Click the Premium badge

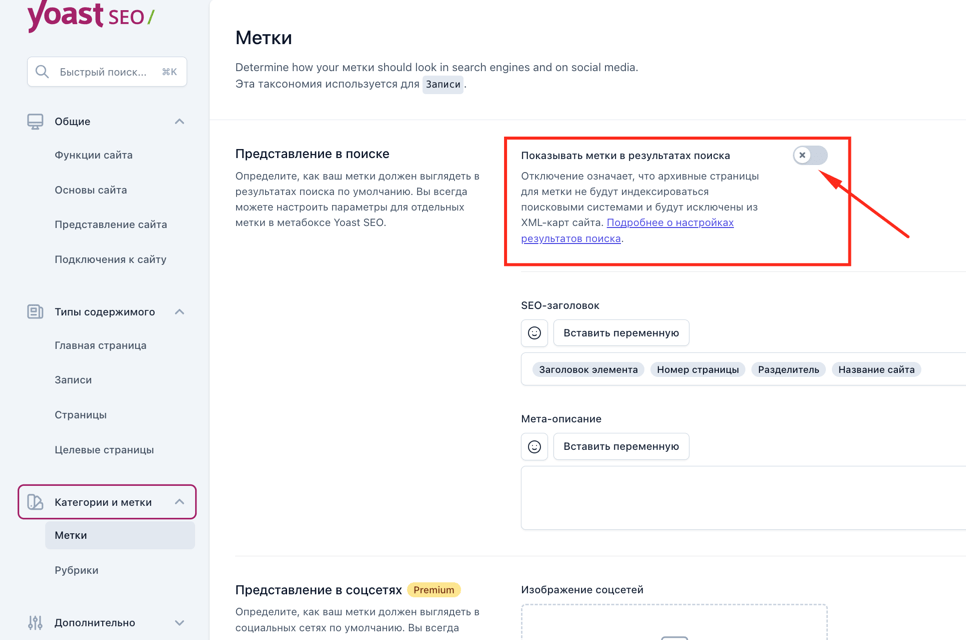(434, 590)
